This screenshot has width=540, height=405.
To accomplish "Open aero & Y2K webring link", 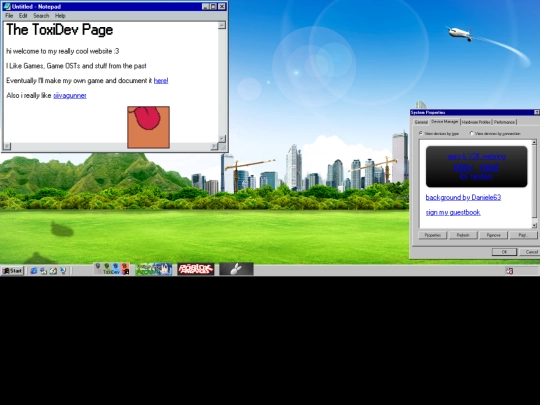I will point(477,156).
